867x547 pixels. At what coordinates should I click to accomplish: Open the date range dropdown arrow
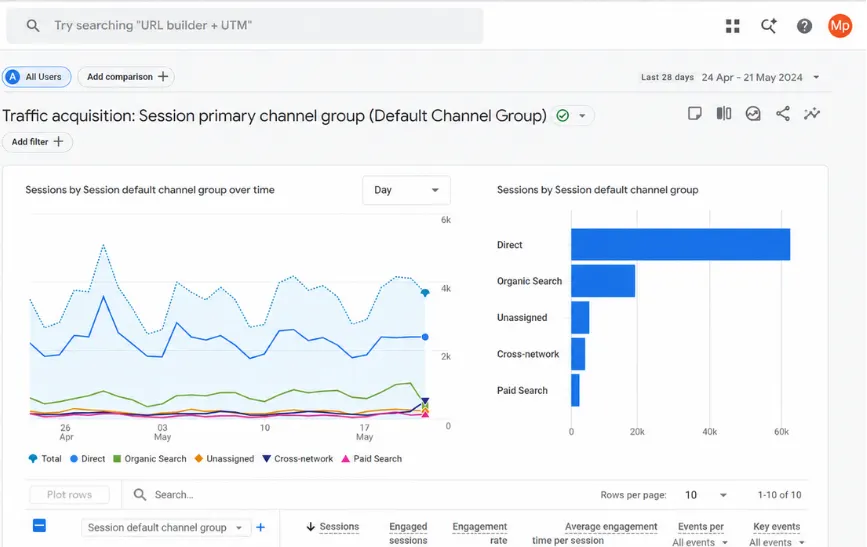coord(816,77)
